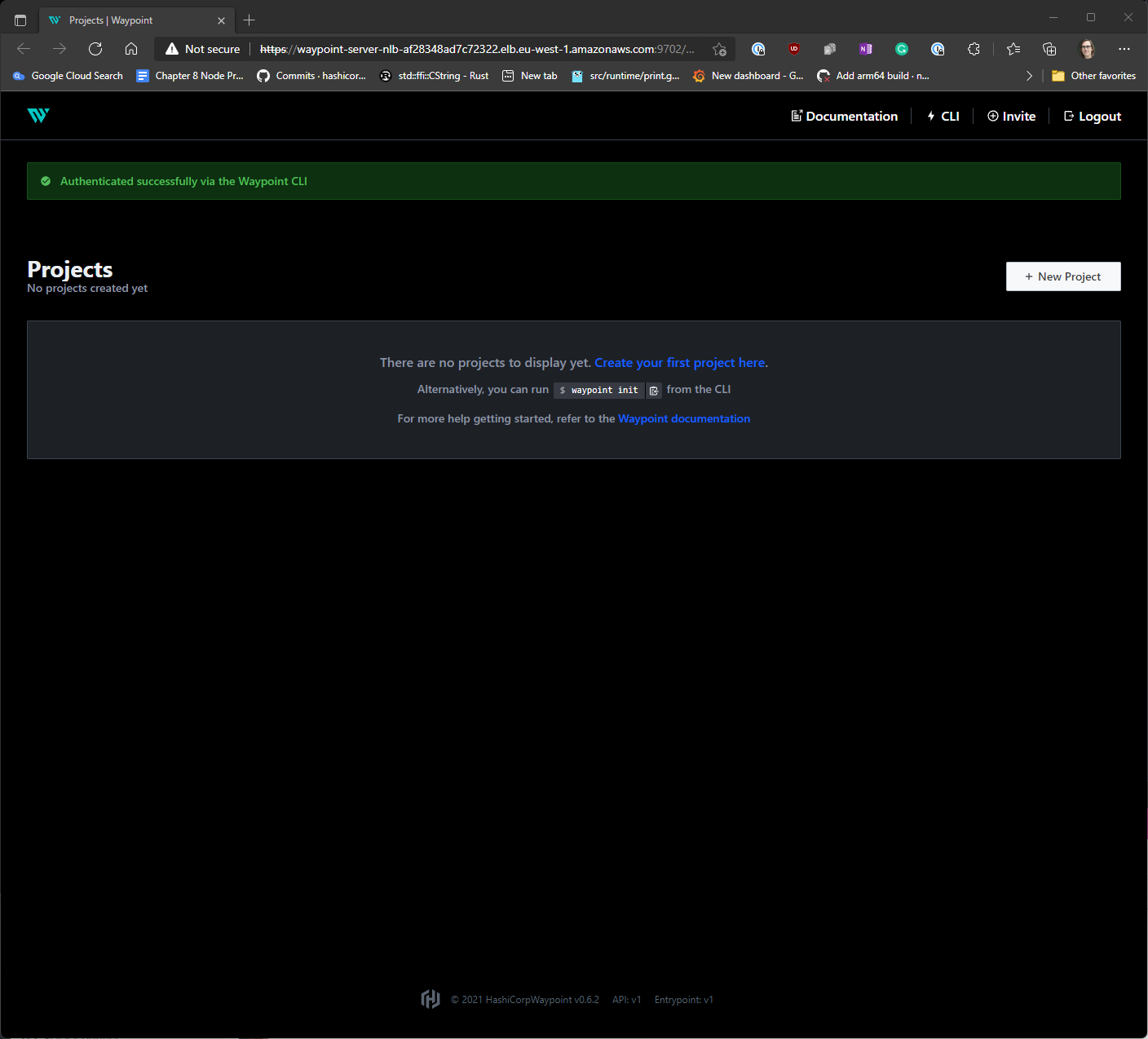Click the address bar URL
Viewport: 1148px width, 1039px height.
(x=477, y=49)
